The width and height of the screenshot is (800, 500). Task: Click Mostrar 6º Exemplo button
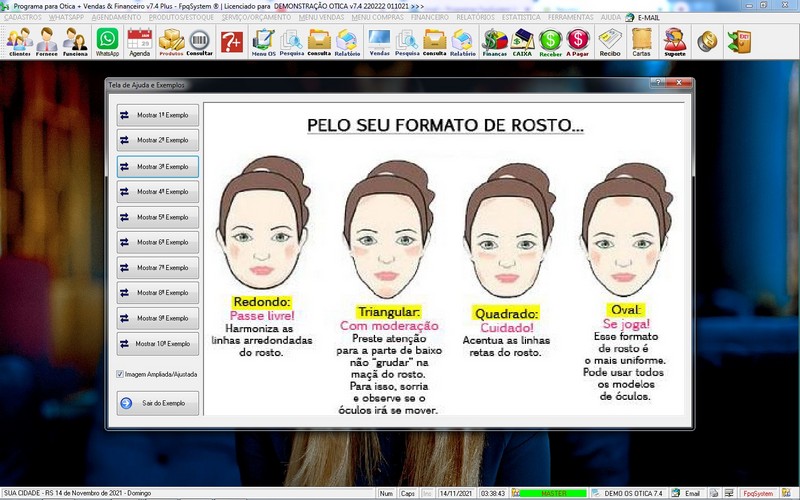click(158, 242)
